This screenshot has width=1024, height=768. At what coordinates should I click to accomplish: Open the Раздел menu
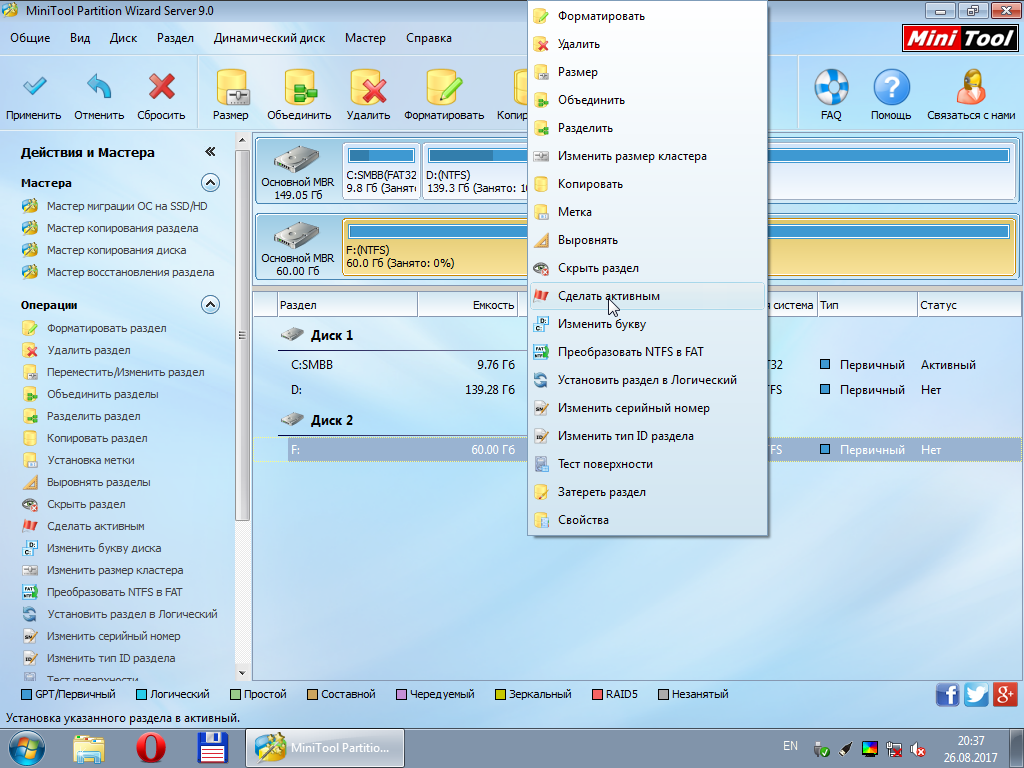coord(175,38)
